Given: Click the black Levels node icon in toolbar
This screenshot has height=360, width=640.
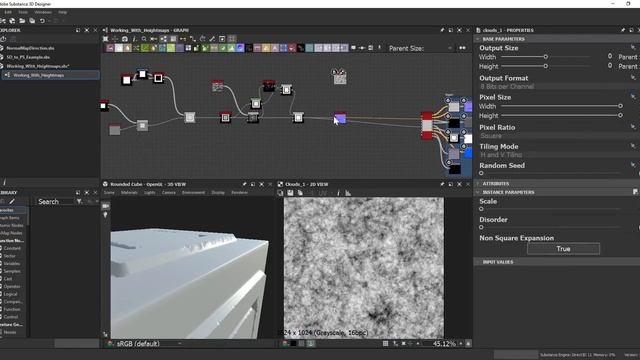Looking at the screenshot, I should click(x=249, y=48).
